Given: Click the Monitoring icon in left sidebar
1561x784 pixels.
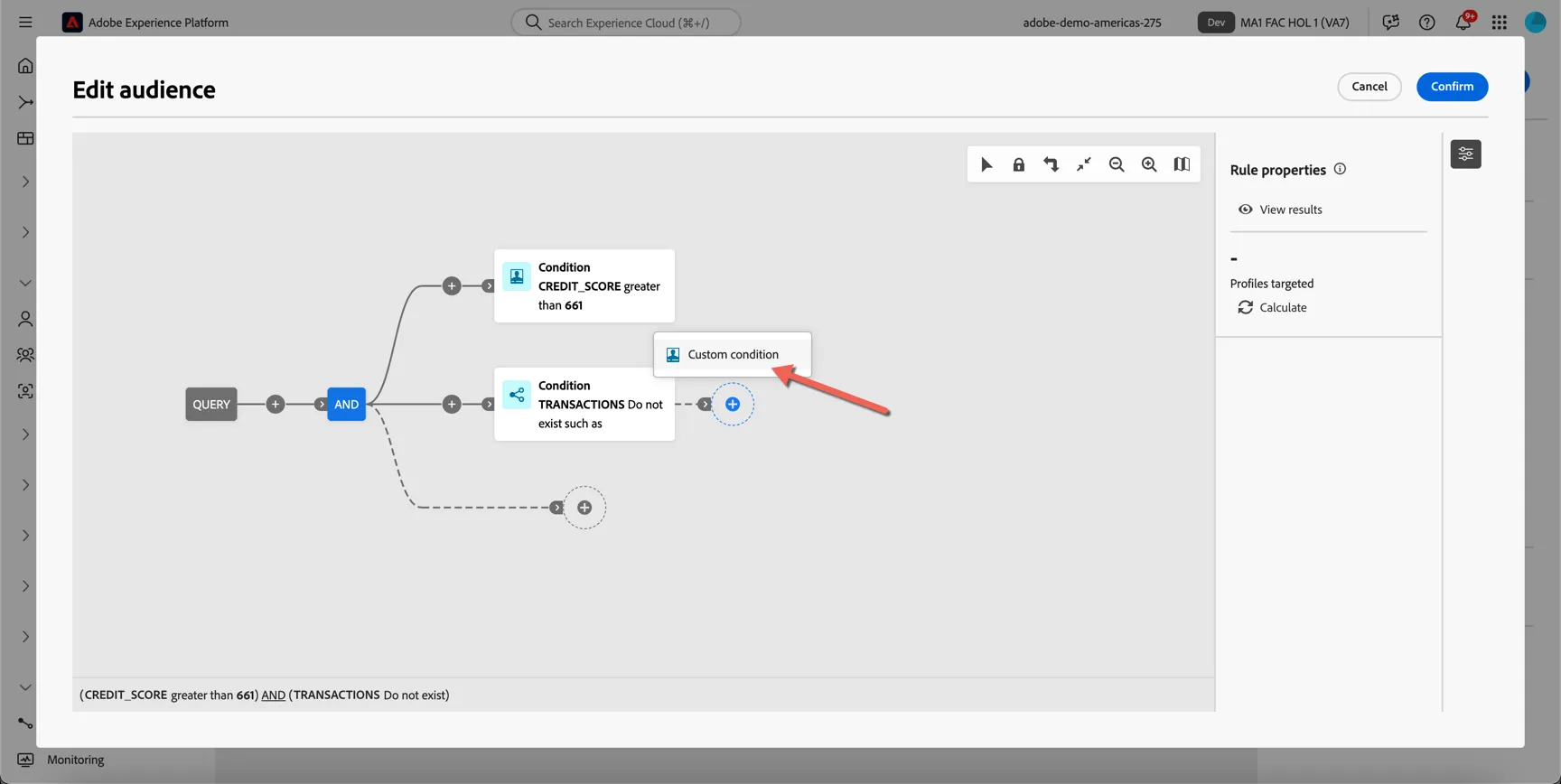Looking at the screenshot, I should 25,760.
